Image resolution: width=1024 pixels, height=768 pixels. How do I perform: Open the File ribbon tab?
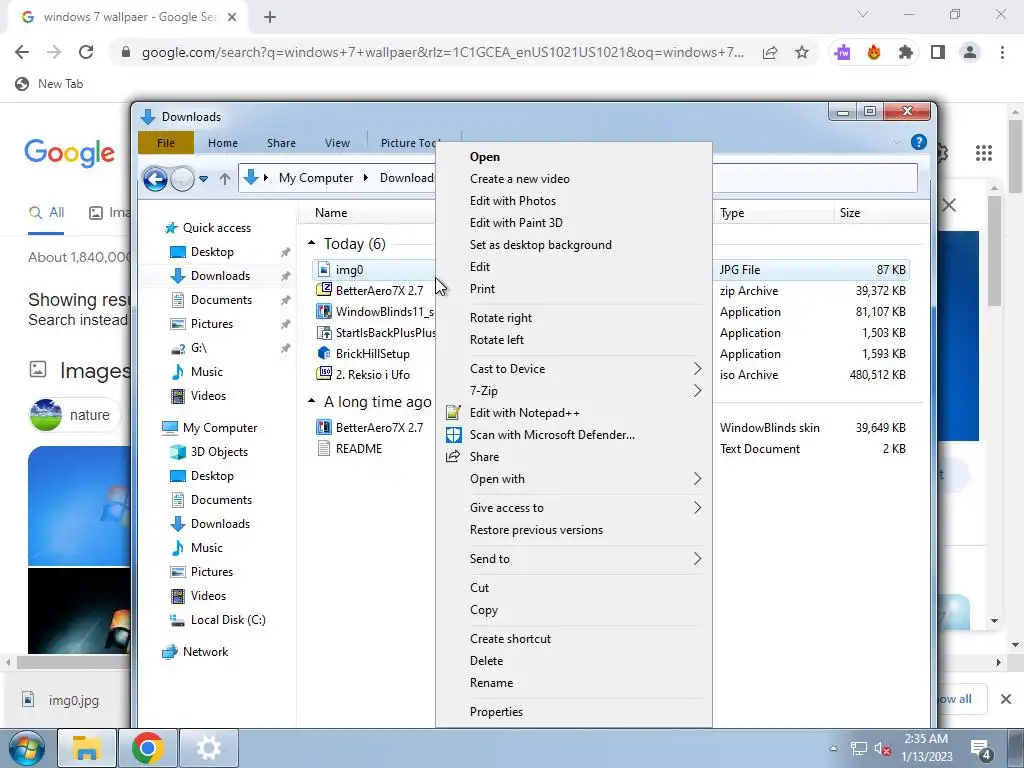pyautogui.click(x=166, y=142)
